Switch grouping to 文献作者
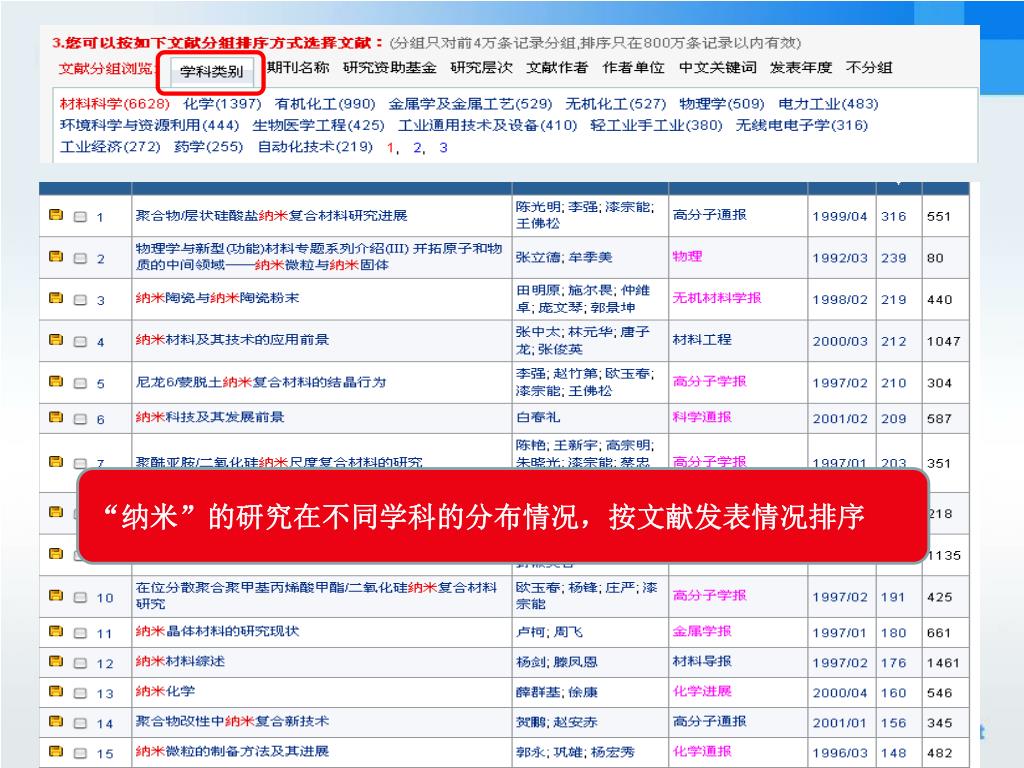1024x768 pixels. [x=557, y=67]
